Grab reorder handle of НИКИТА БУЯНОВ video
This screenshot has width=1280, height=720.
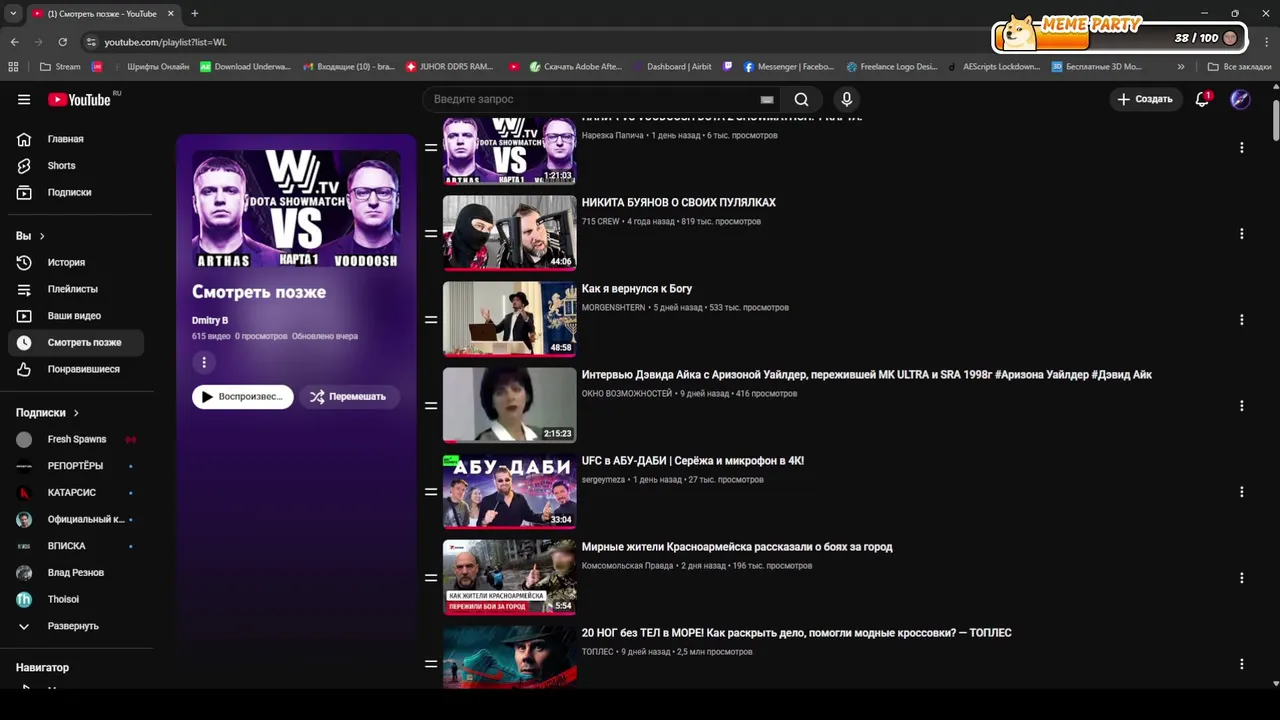click(431, 234)
